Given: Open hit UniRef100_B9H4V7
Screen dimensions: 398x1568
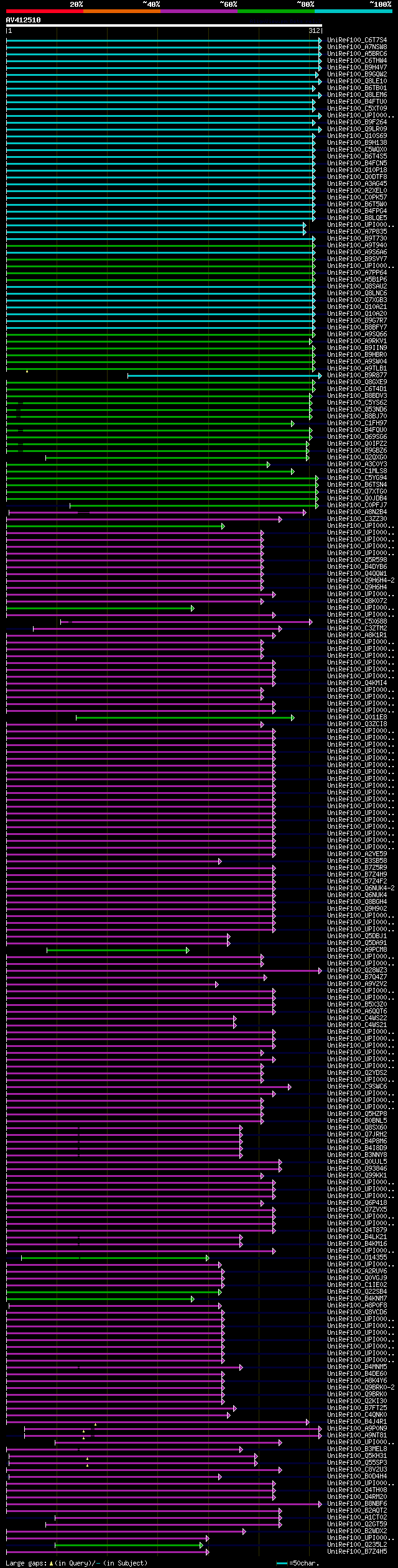Looking at the screenshot, I should (357, 68).
